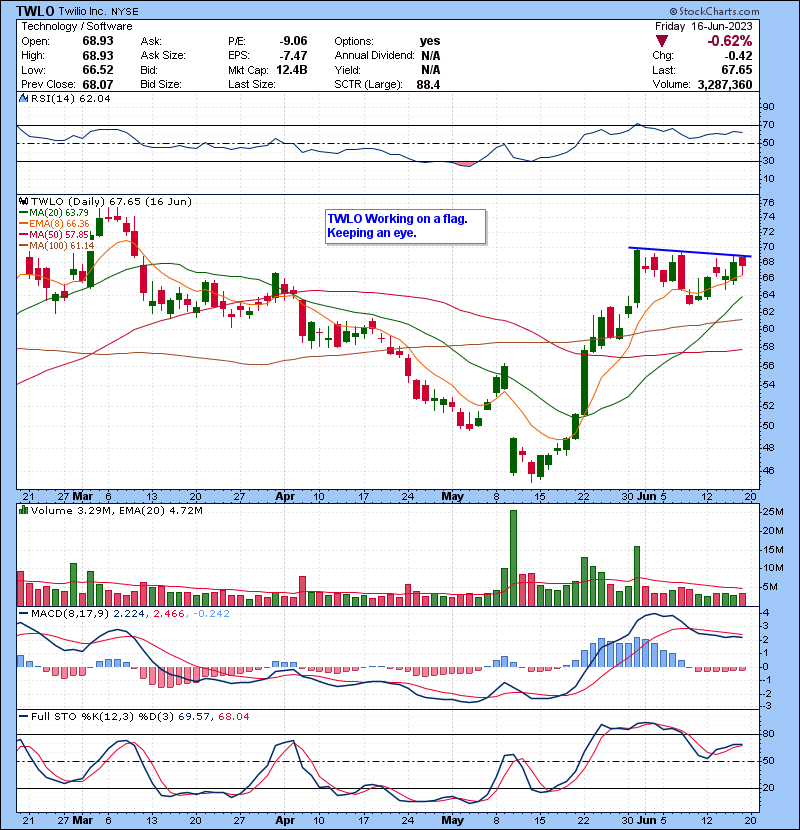Screen dimensions: 800x830
Task: Click the tallest green volume bar near 25M
Action: coord(513,558)
